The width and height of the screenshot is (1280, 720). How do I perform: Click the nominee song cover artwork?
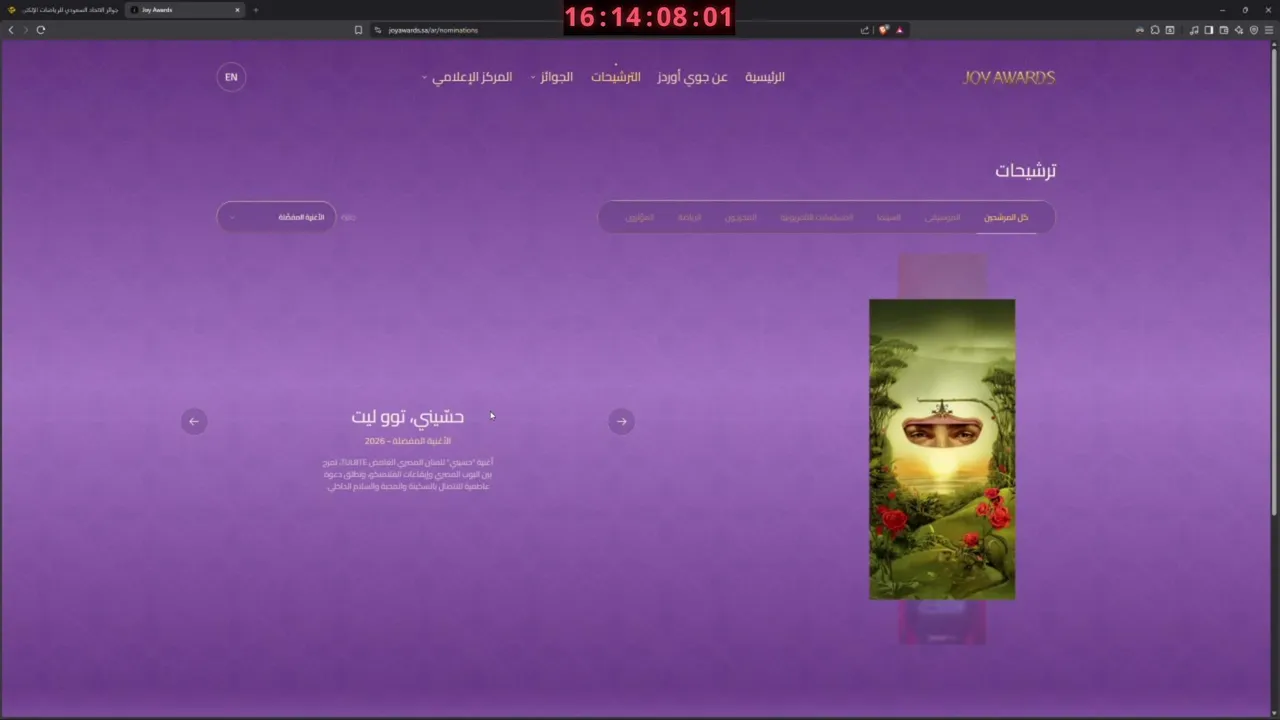click(942, 449)
